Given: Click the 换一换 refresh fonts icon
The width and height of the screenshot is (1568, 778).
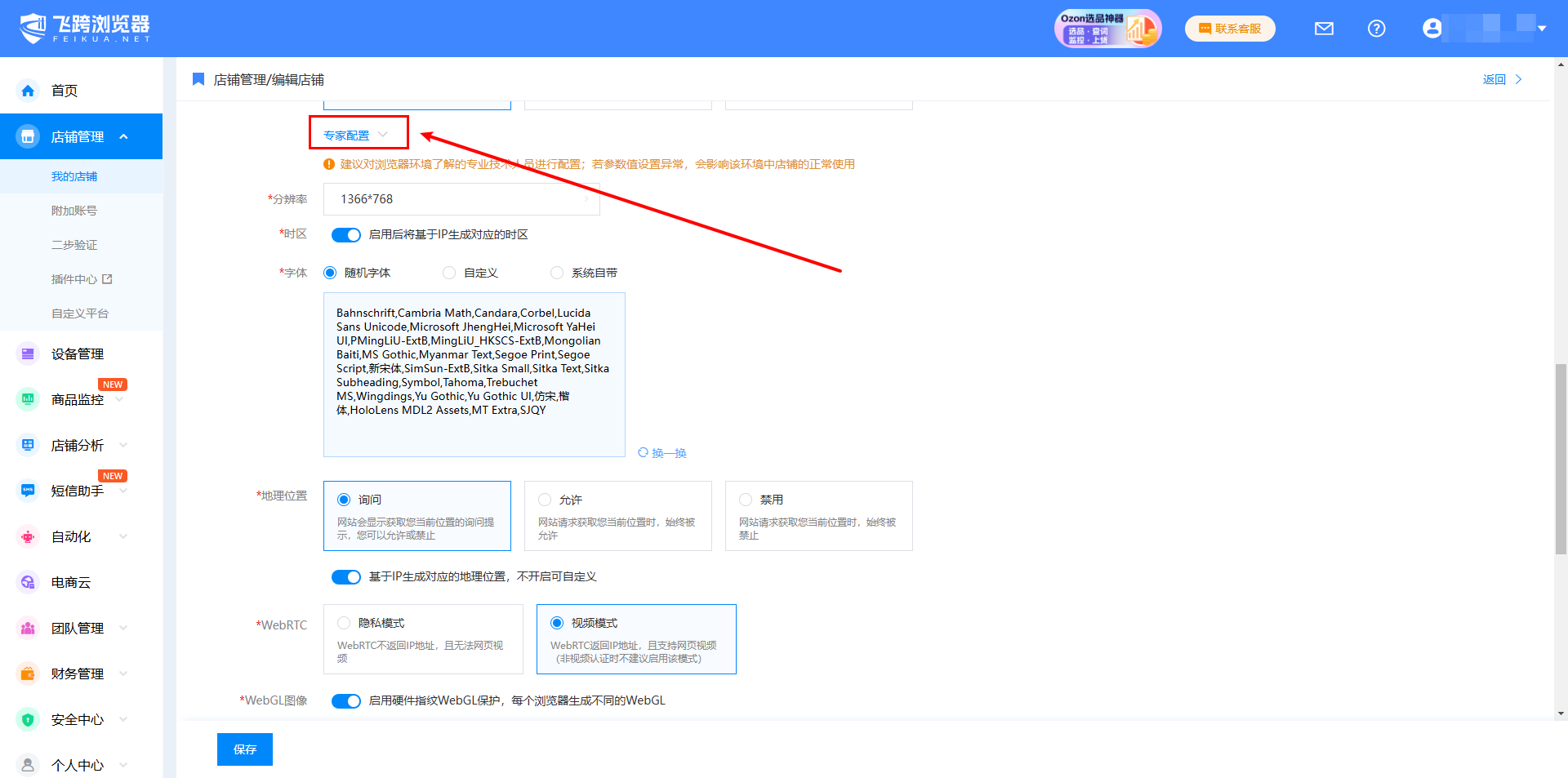Looking at the screenshot, I should pos(643,452).
